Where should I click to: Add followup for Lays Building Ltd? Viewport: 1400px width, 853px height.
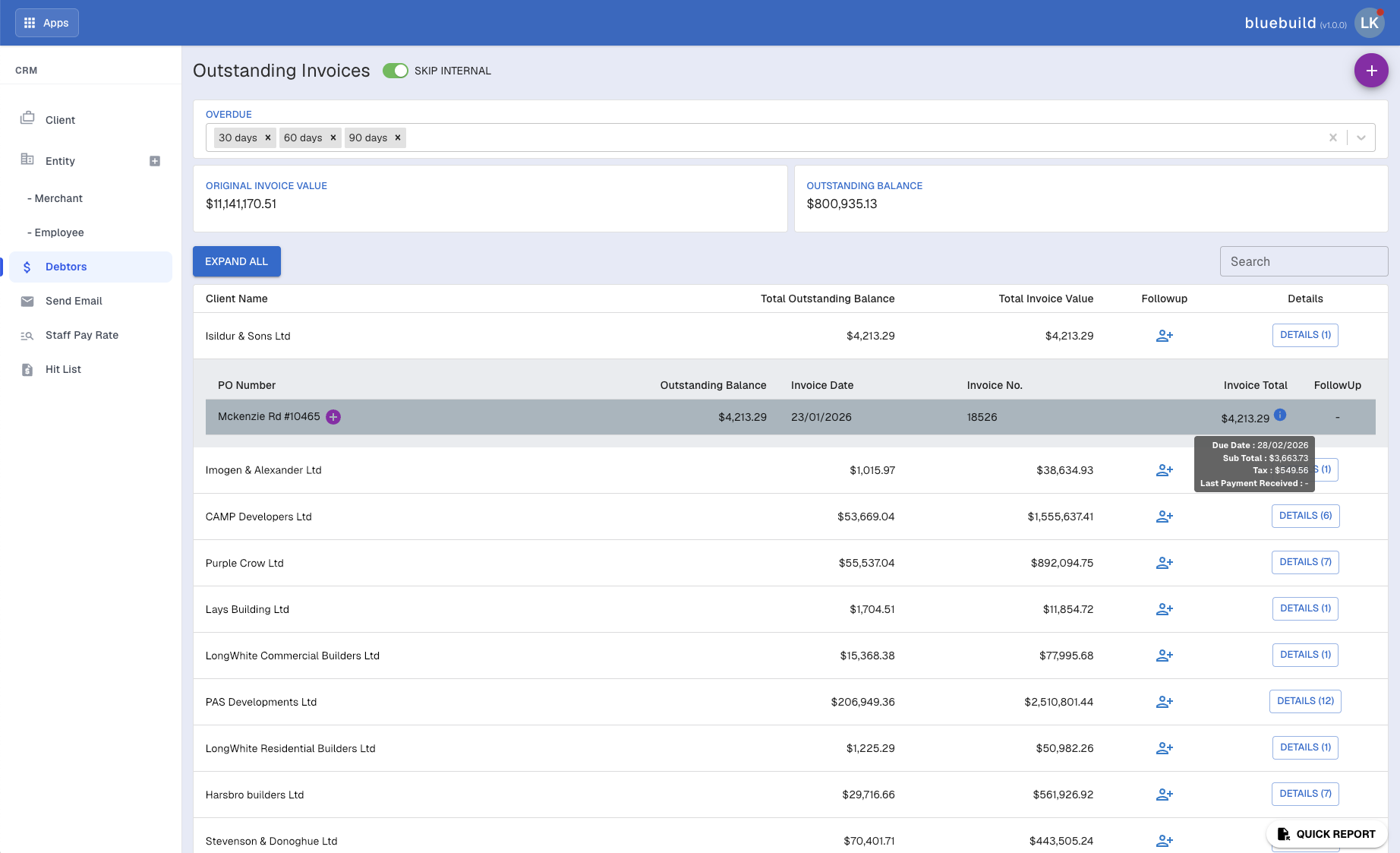1165,609
